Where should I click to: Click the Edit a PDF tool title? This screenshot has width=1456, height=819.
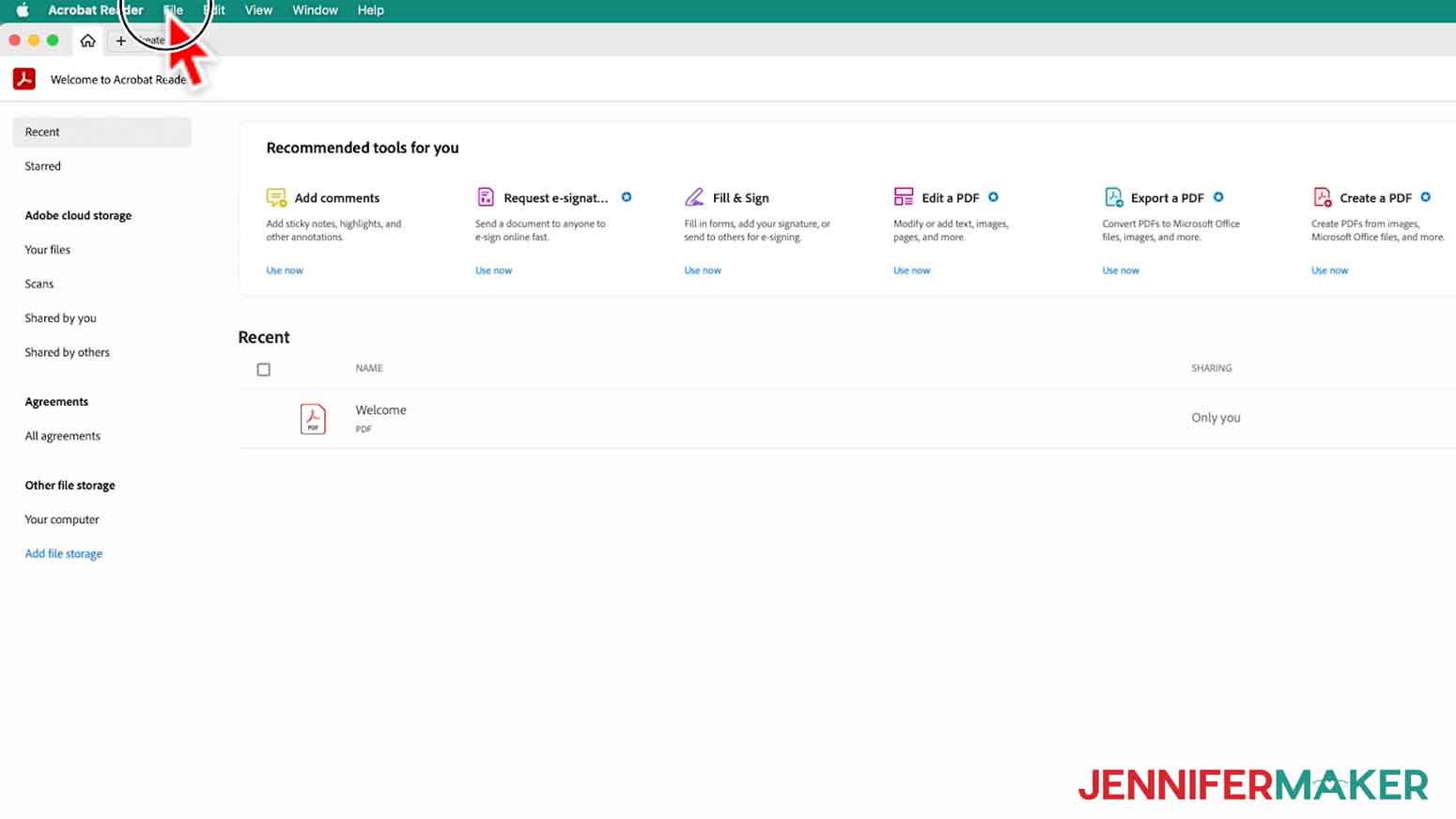pos(951,198)
